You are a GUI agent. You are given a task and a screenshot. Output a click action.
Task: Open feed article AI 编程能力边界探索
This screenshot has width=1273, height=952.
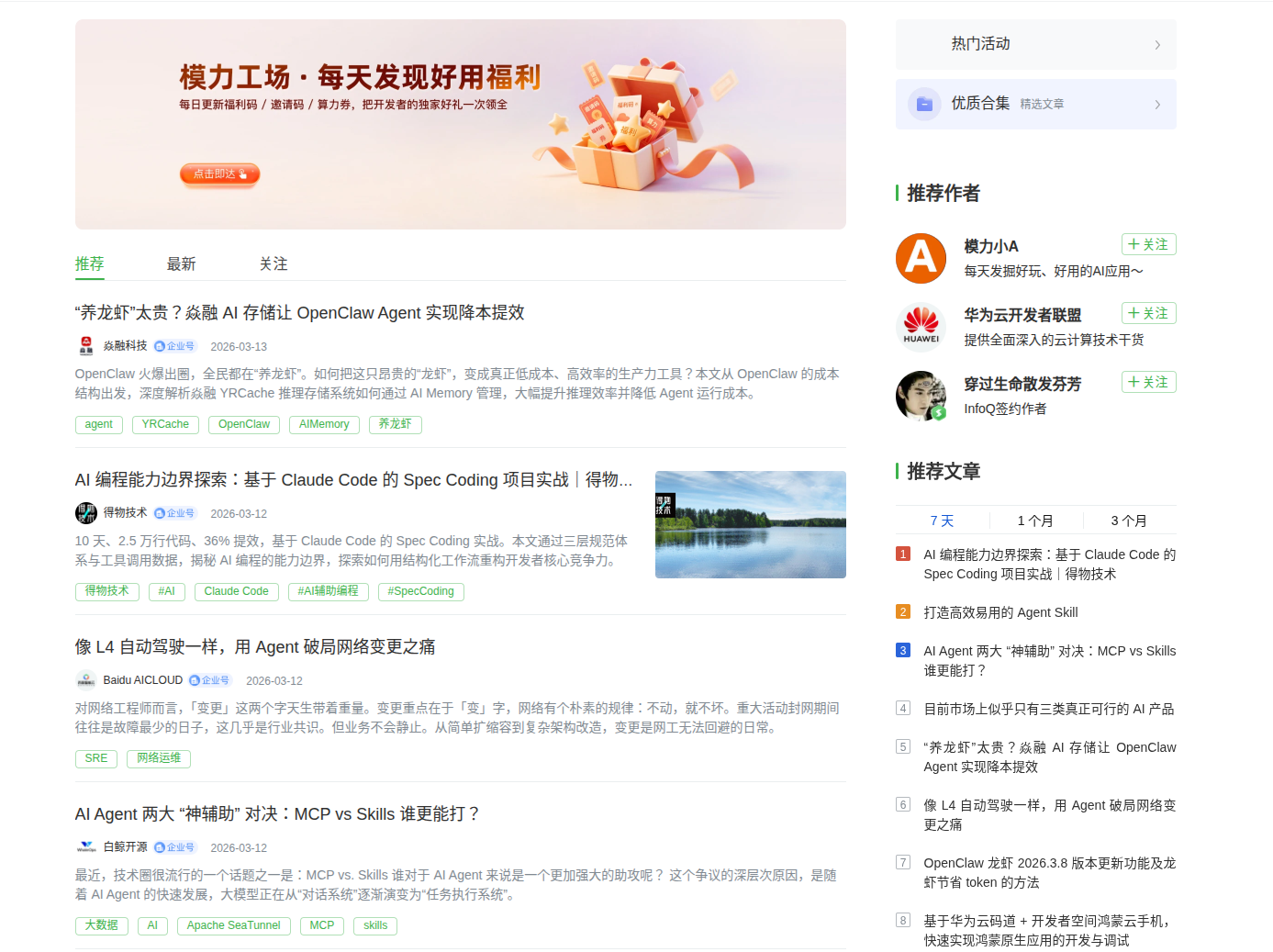[x=353, y=480]
